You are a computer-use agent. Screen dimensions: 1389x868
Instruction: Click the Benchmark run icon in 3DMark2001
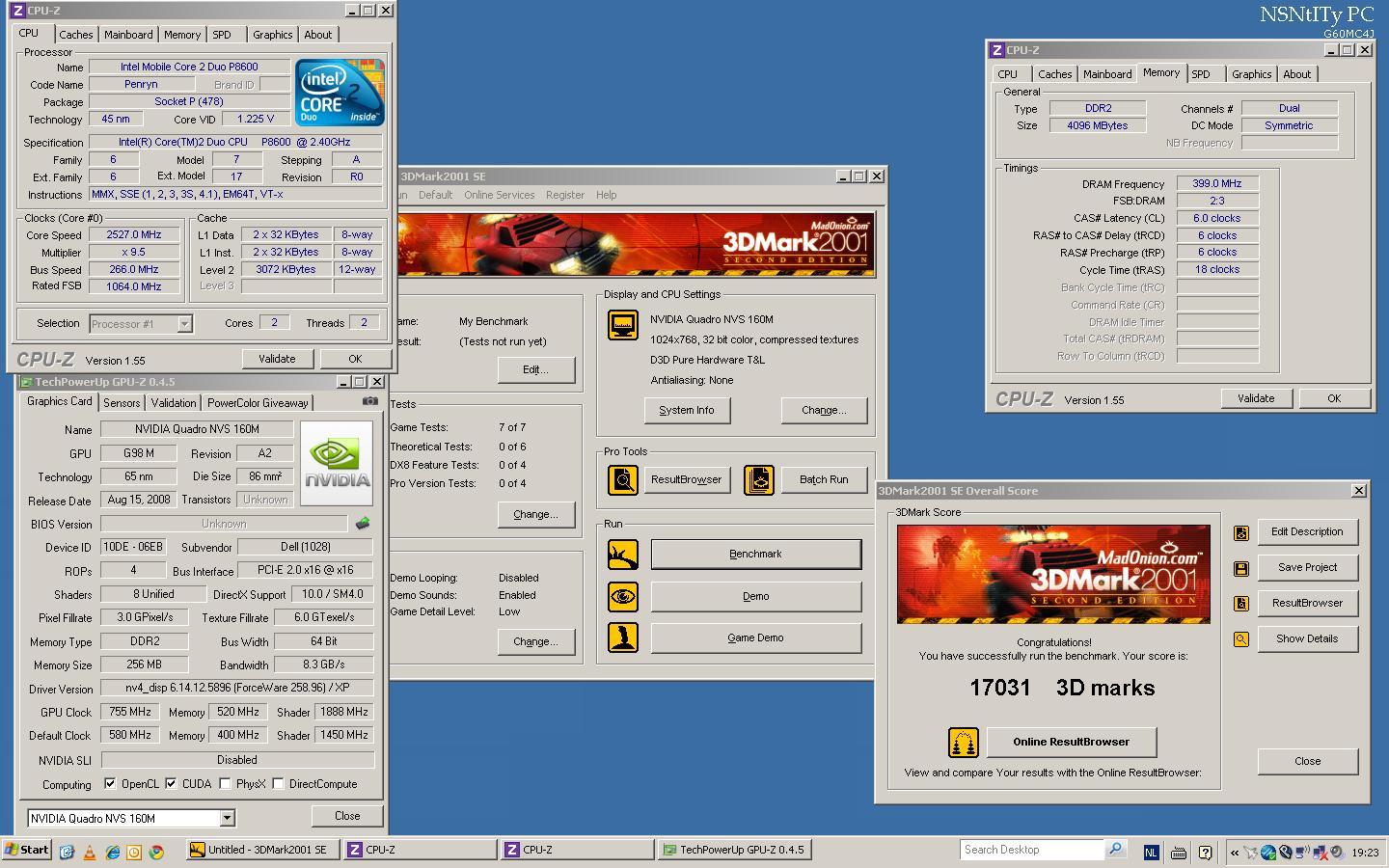623,555
